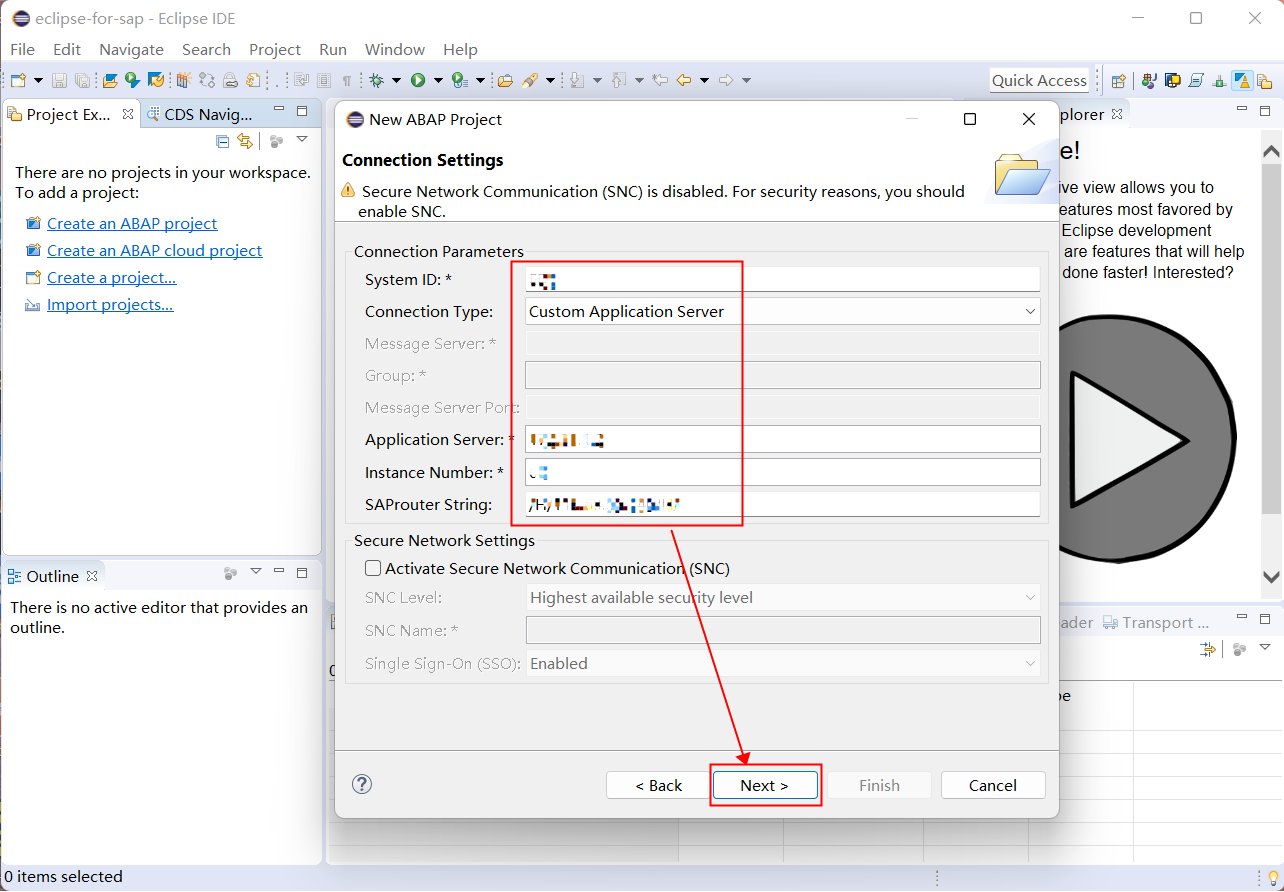Open the Run dropdown arrow
Viewport: 1284px width, 892px height.
[x=438, y=80]
